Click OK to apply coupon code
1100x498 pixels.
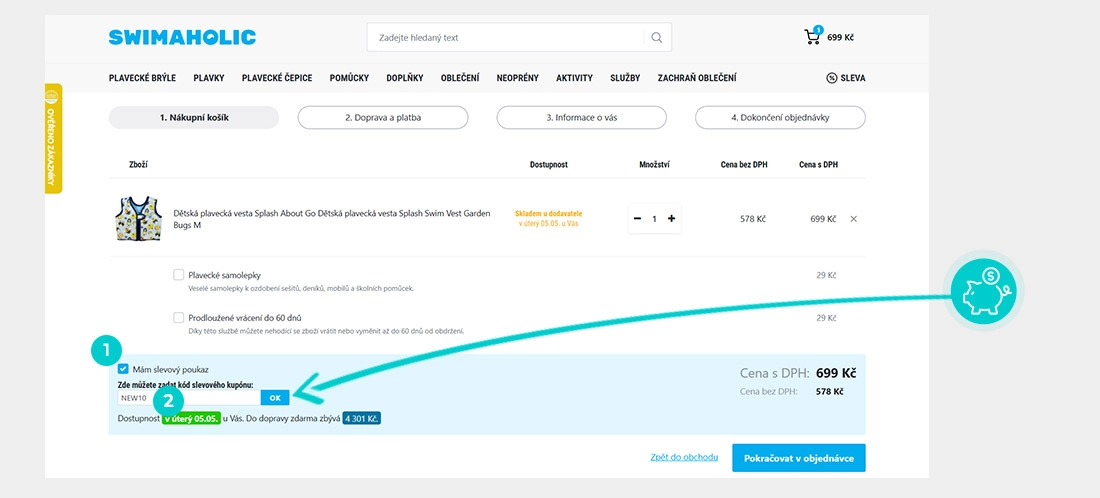(275, 398)
